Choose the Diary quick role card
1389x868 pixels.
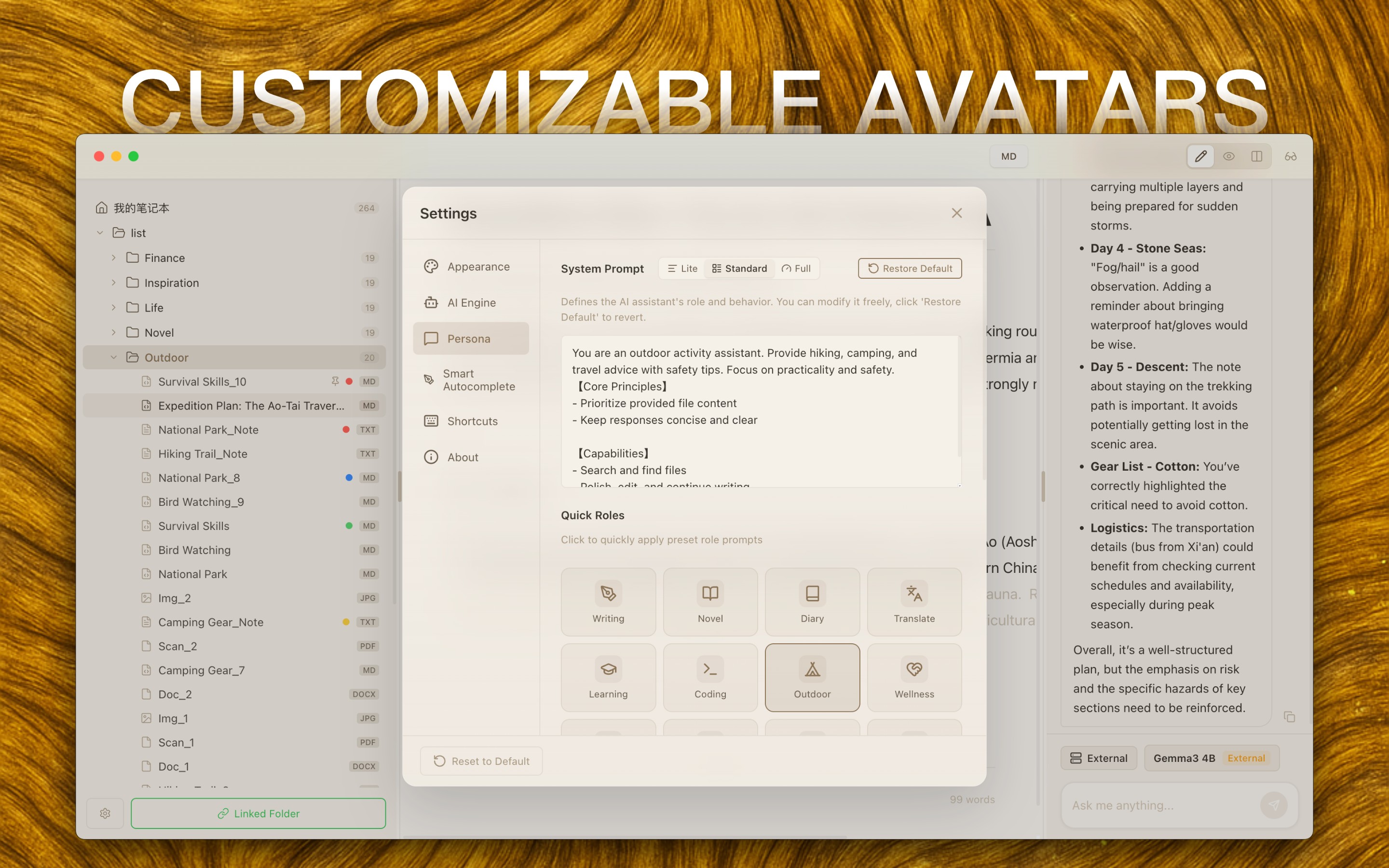point(812,602)
